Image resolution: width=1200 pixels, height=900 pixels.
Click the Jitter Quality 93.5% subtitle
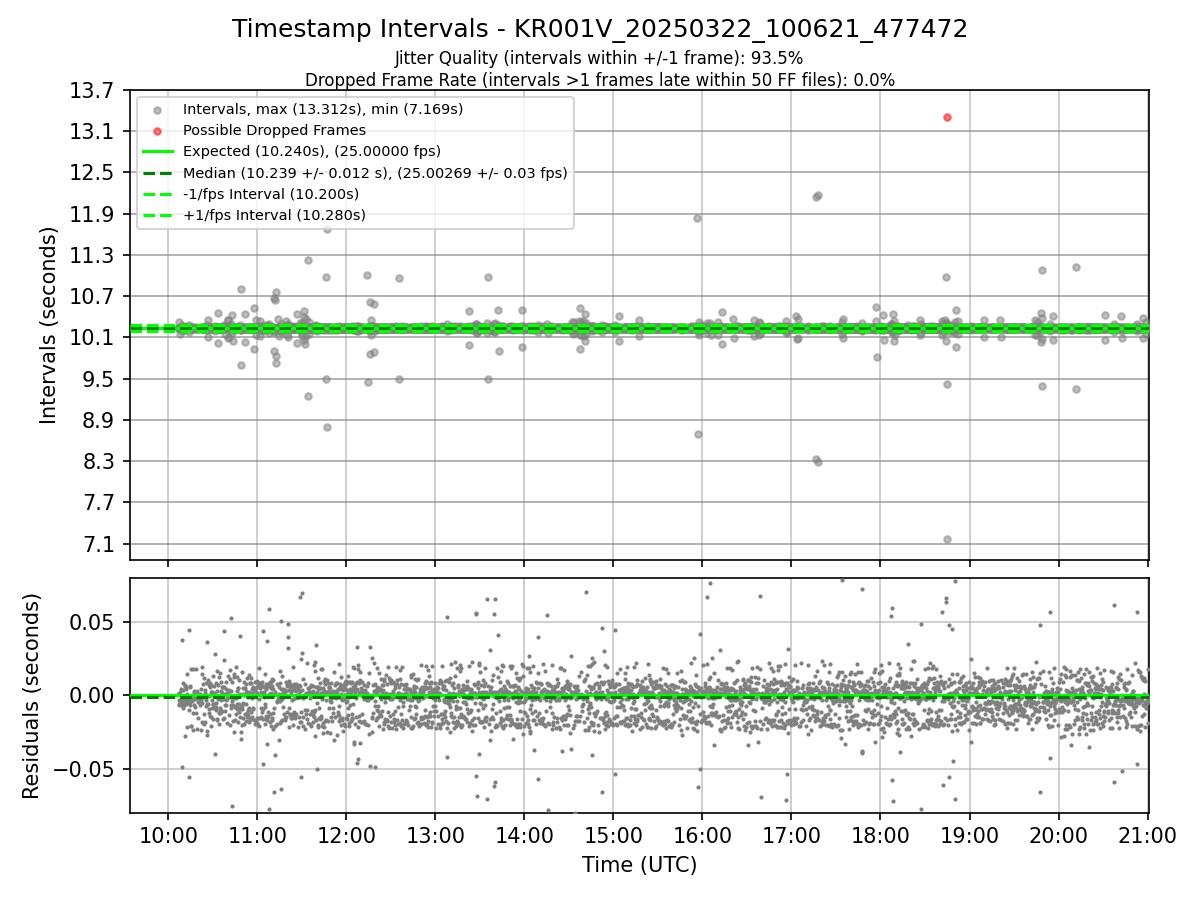tap(599, 58)
